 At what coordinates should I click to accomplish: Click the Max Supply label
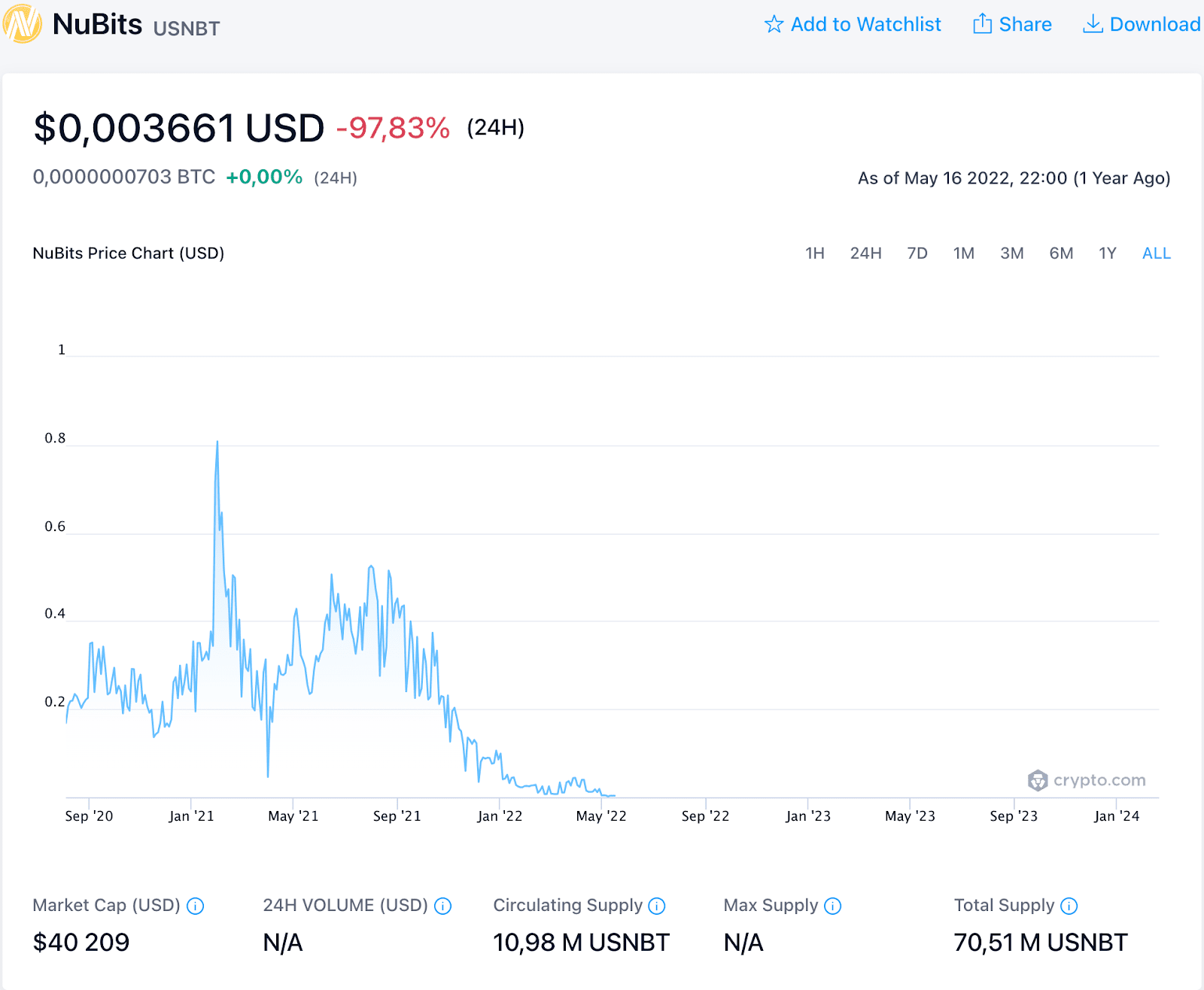771,906
